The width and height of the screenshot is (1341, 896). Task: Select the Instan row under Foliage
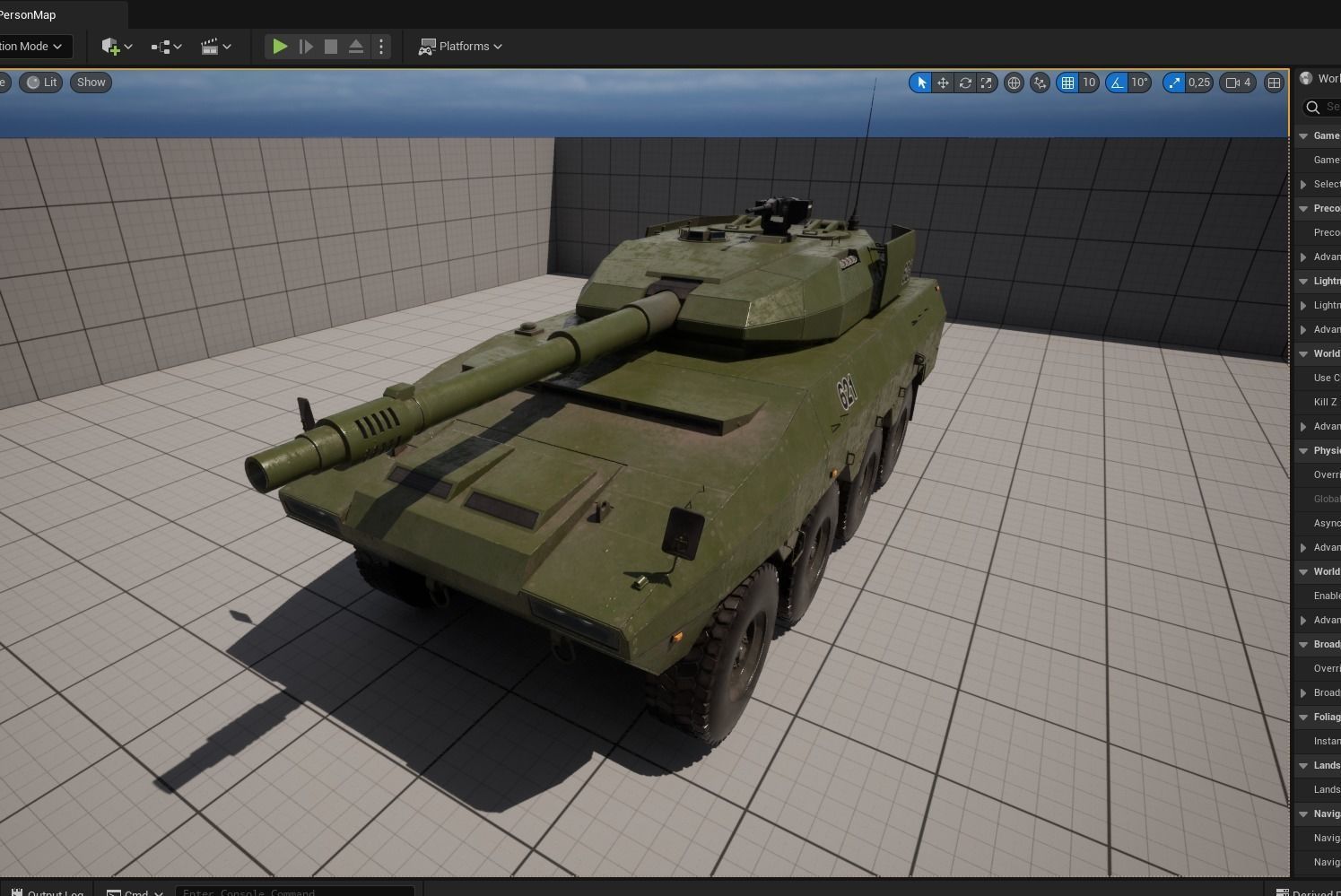1318,742
